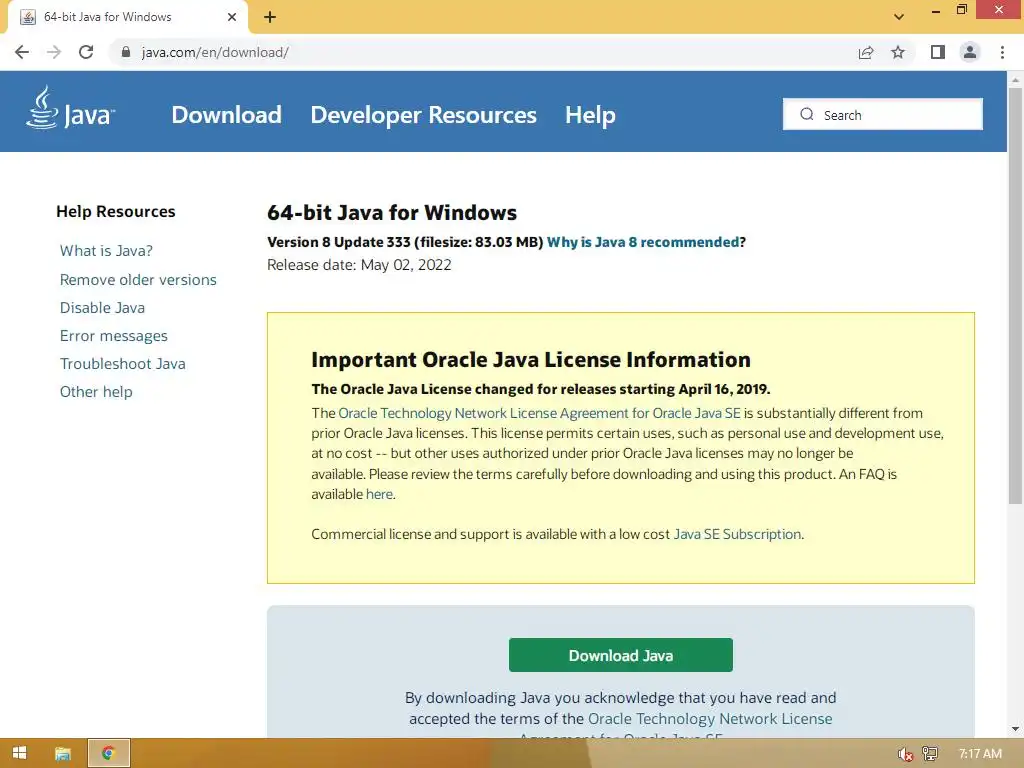Bookmark this page with the star icon
The width and height of the screenshot is (1024, 768).
[898, 52]
